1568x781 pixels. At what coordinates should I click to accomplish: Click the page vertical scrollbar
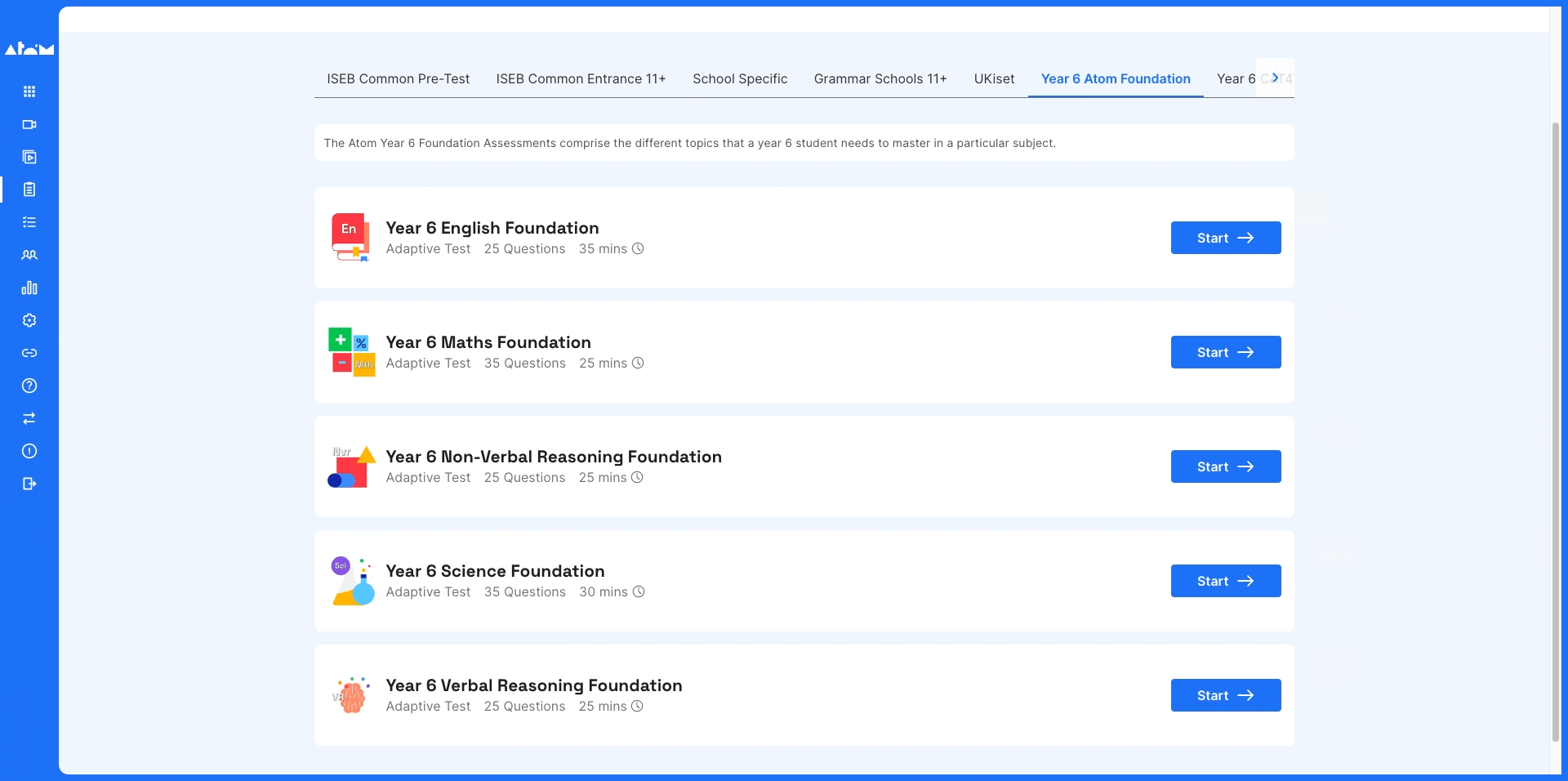[1555, 431]
